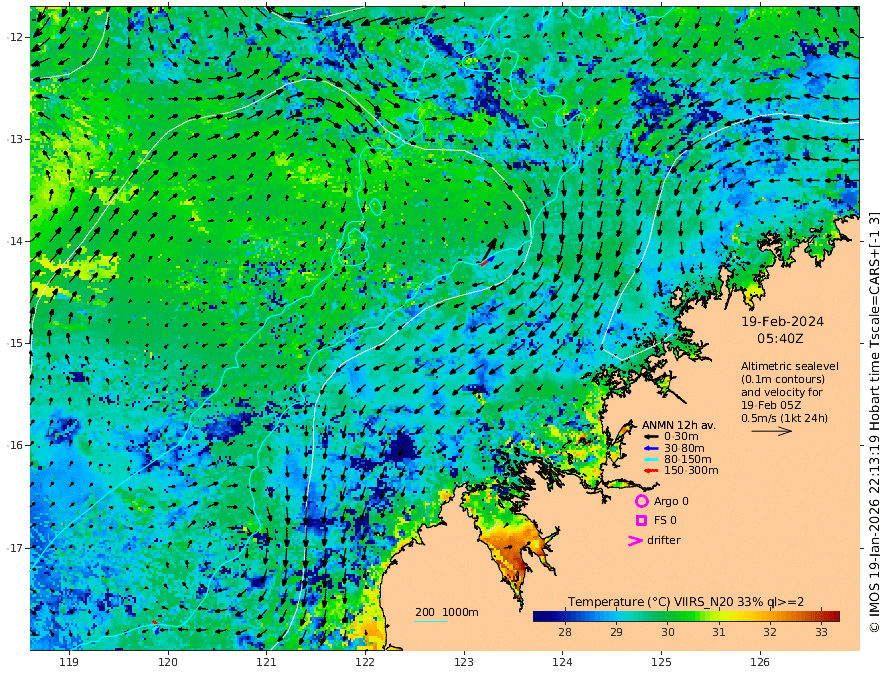Click colorbar tick label 30

tap(667, 632)
